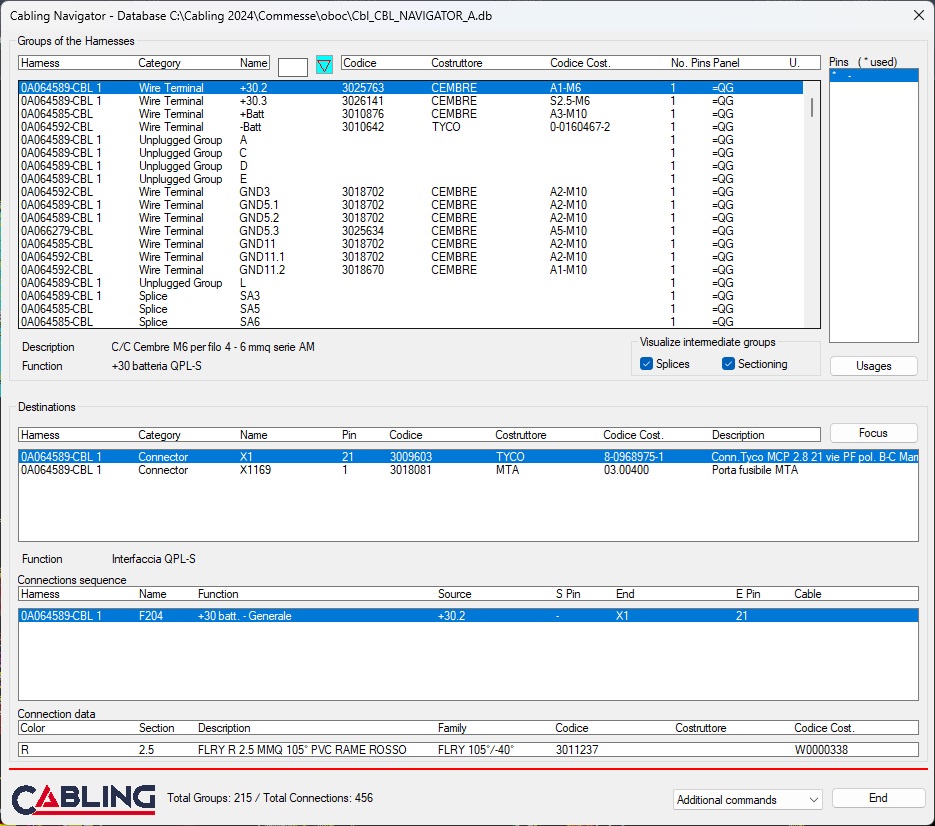935x826 pixels.
Task: Select the +Batt wire terminal row
Action: [411, 114]
